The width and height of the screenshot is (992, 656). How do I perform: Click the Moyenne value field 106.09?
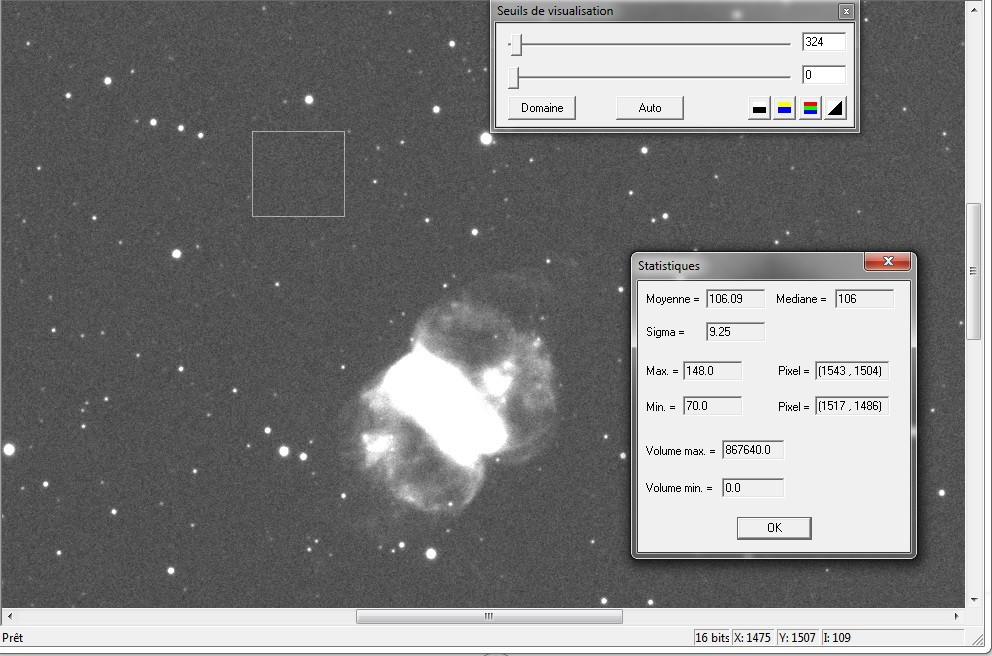pos(735,299)
